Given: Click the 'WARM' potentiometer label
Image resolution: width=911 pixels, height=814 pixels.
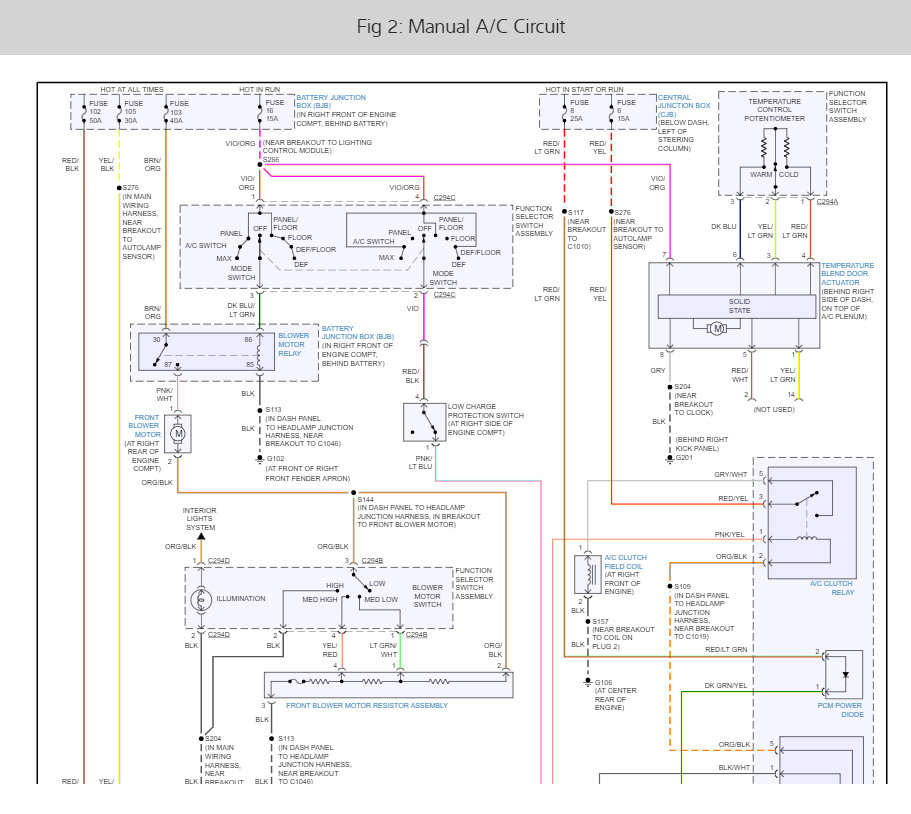Looking at the screenshot, I should 761,174.
